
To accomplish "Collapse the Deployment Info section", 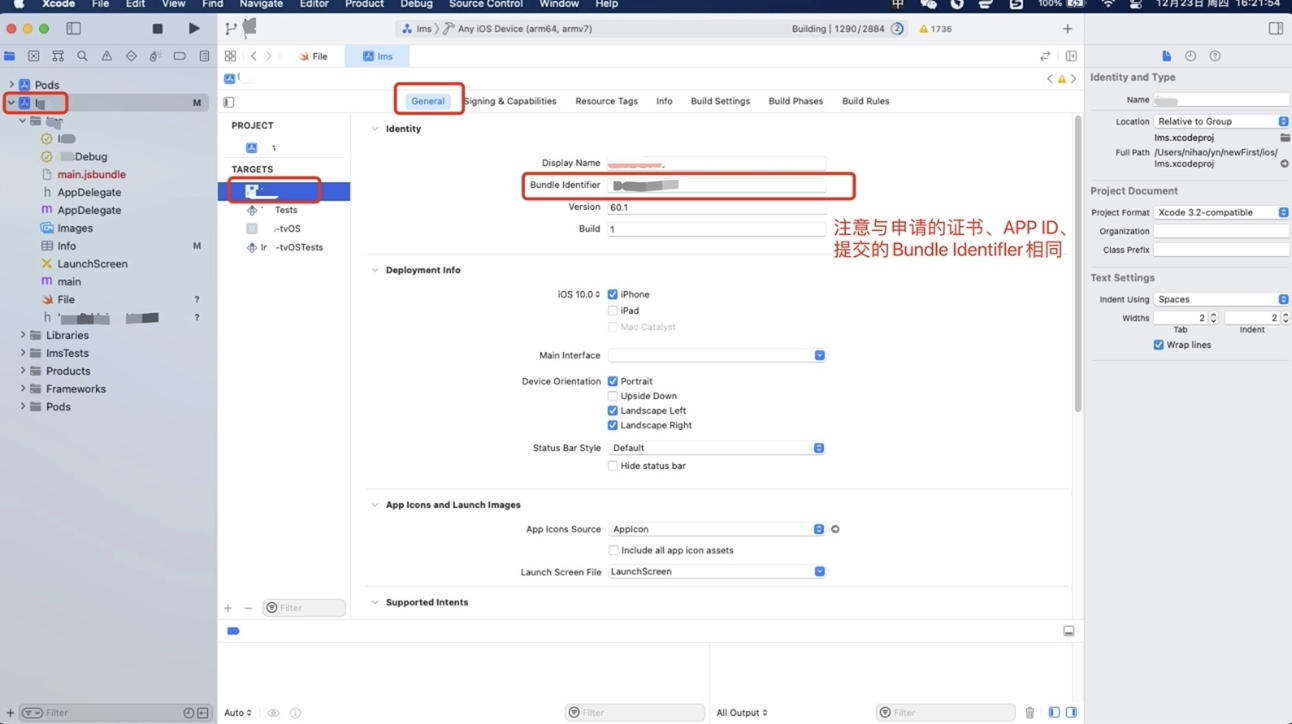I will pos(375,270).
